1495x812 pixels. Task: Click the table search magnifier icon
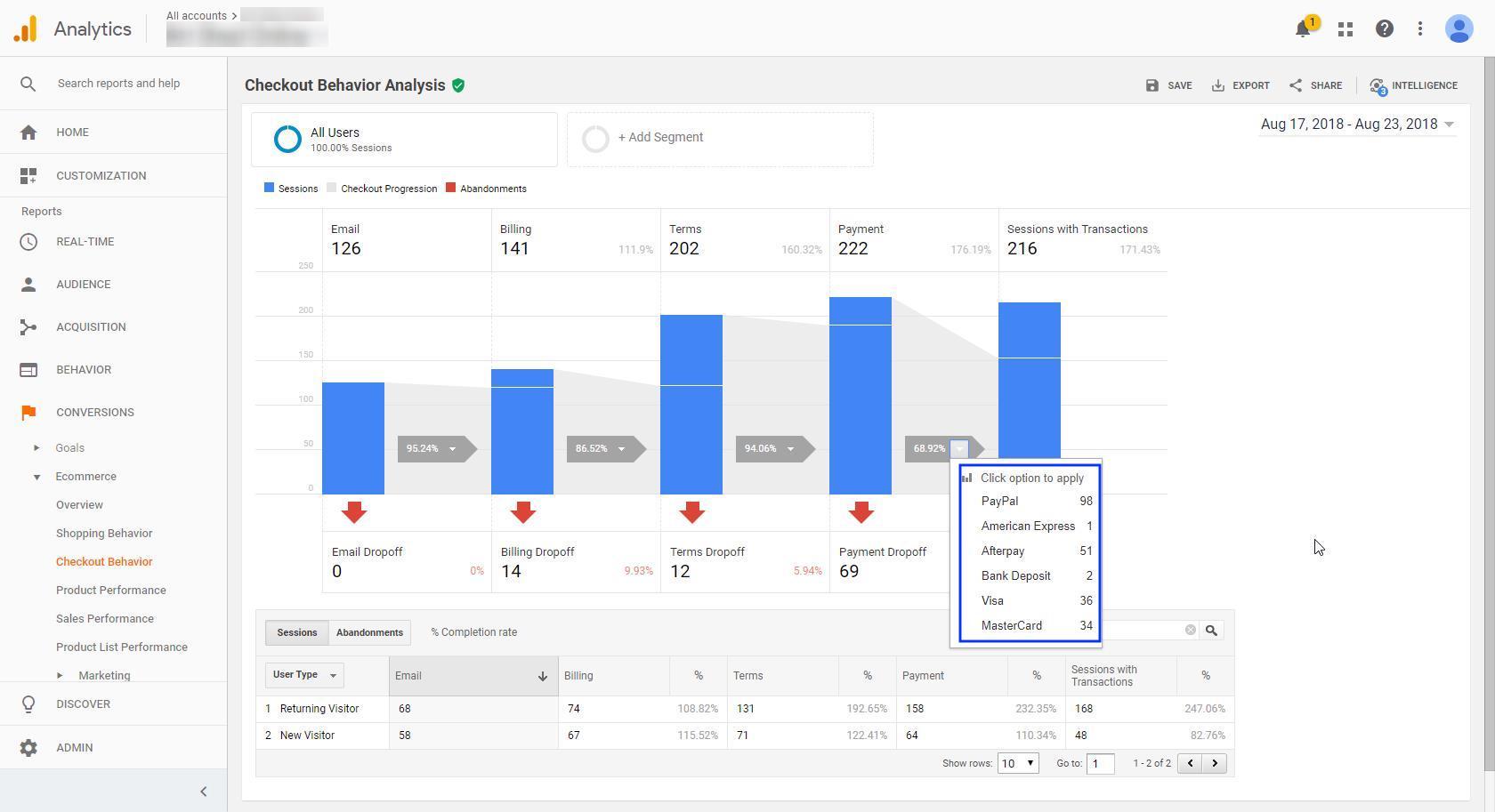tap(1211, 631)
